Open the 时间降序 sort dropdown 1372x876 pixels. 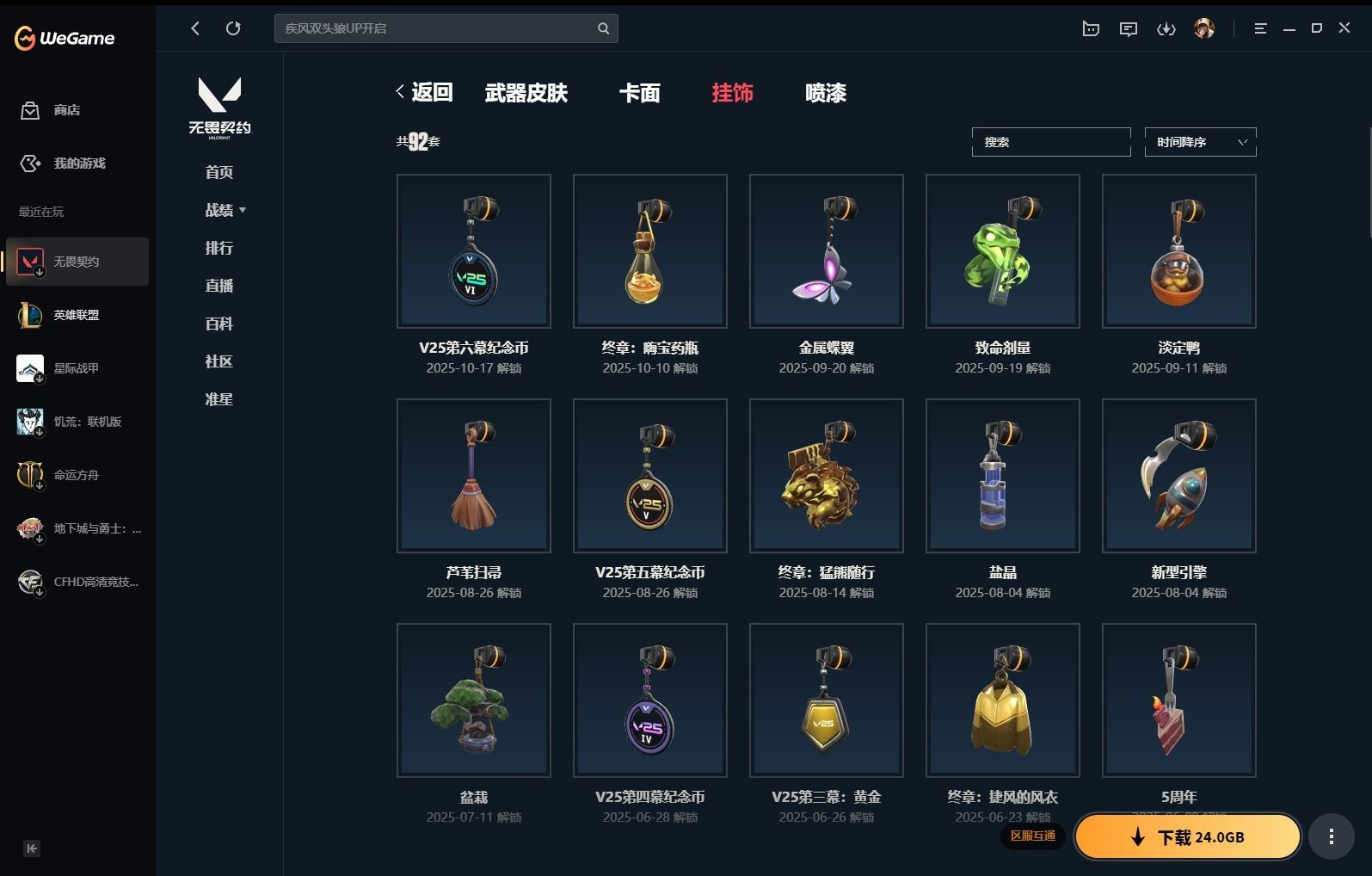tap(1200, 142)
